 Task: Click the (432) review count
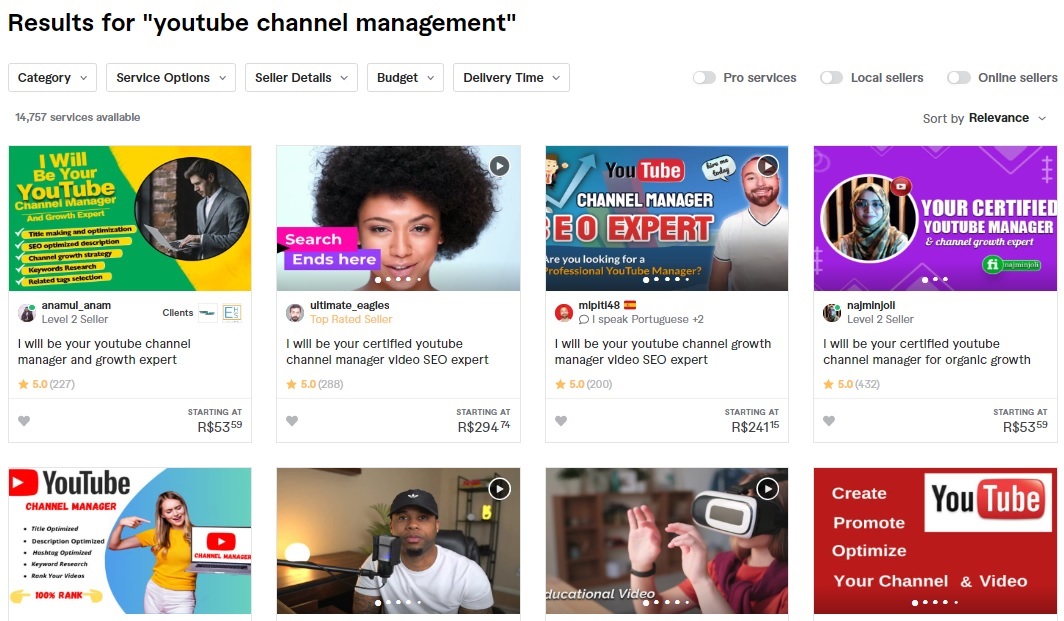(867, 384)
